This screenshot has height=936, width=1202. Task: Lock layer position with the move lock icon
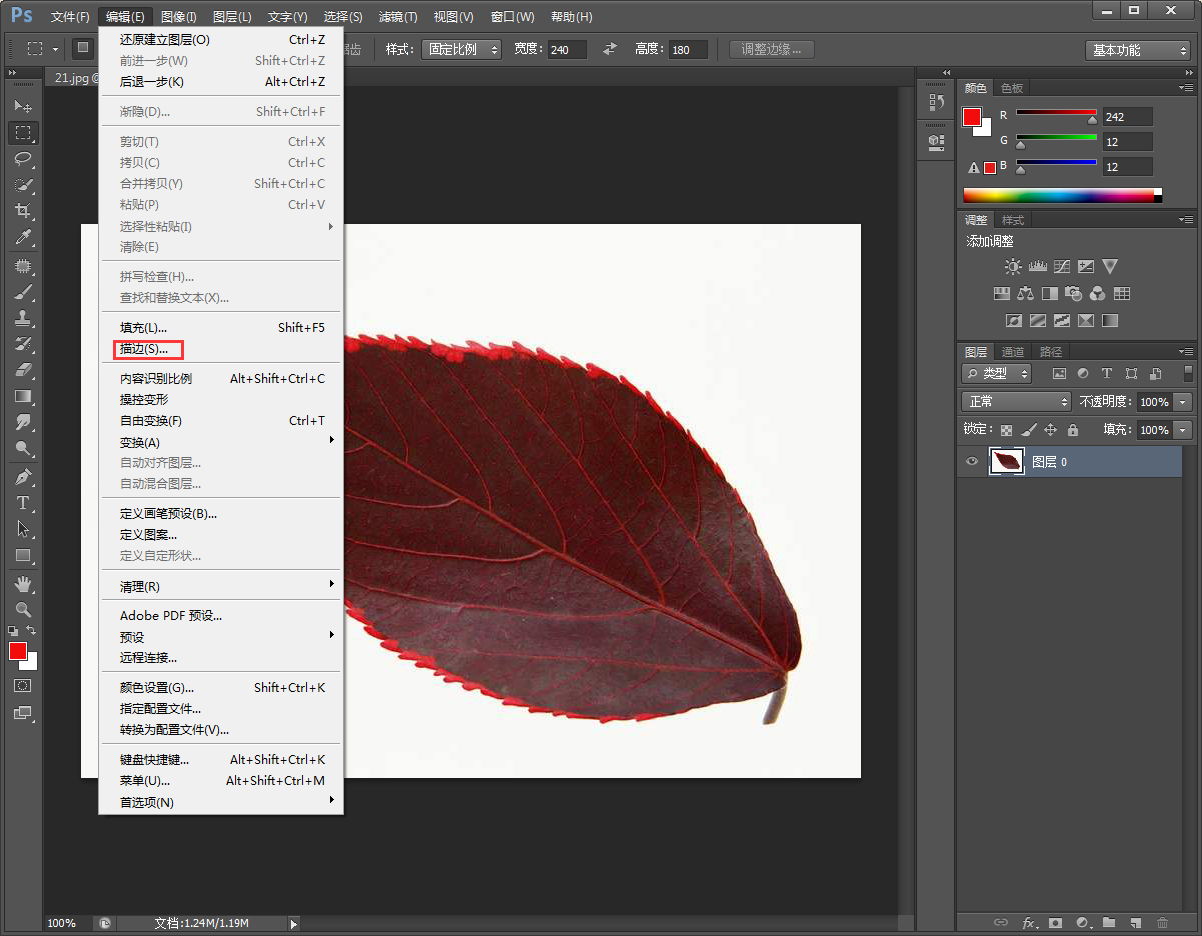pos(1048,429)
